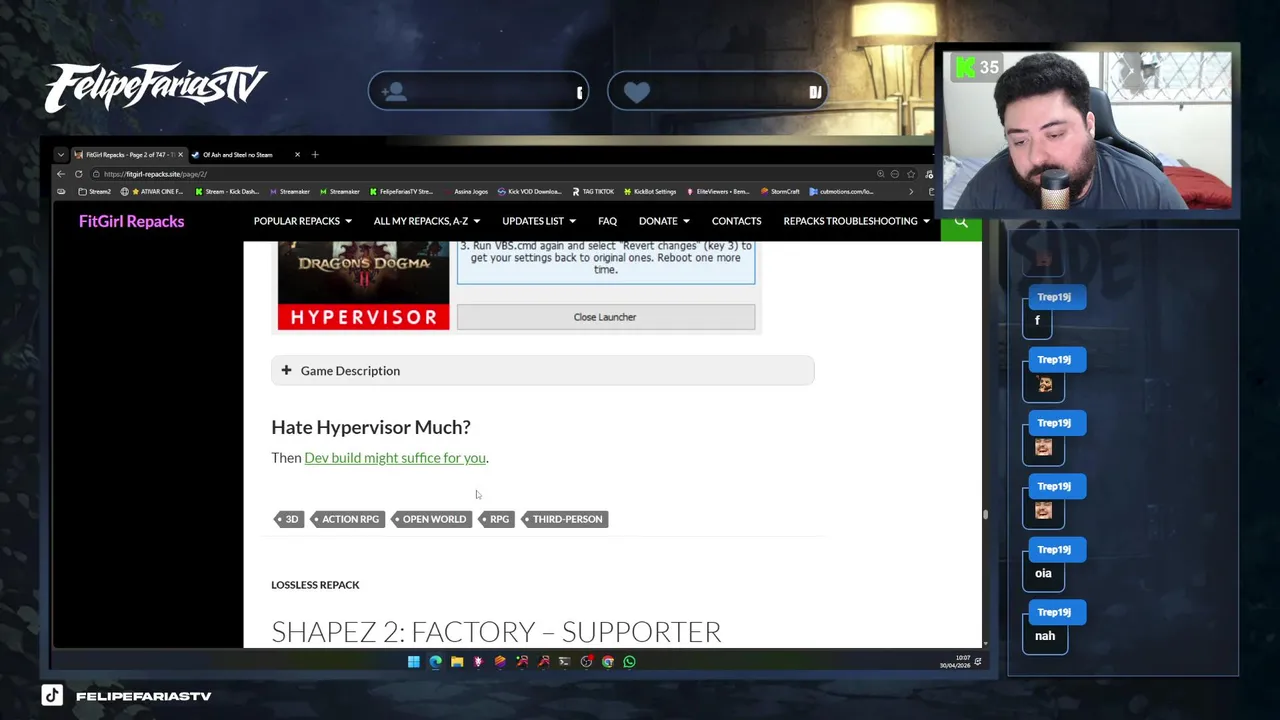Open FelipeFariasTV Stre... bookmark
Viewport: 1280px width, 720px height.
click(x=401, y=192)
